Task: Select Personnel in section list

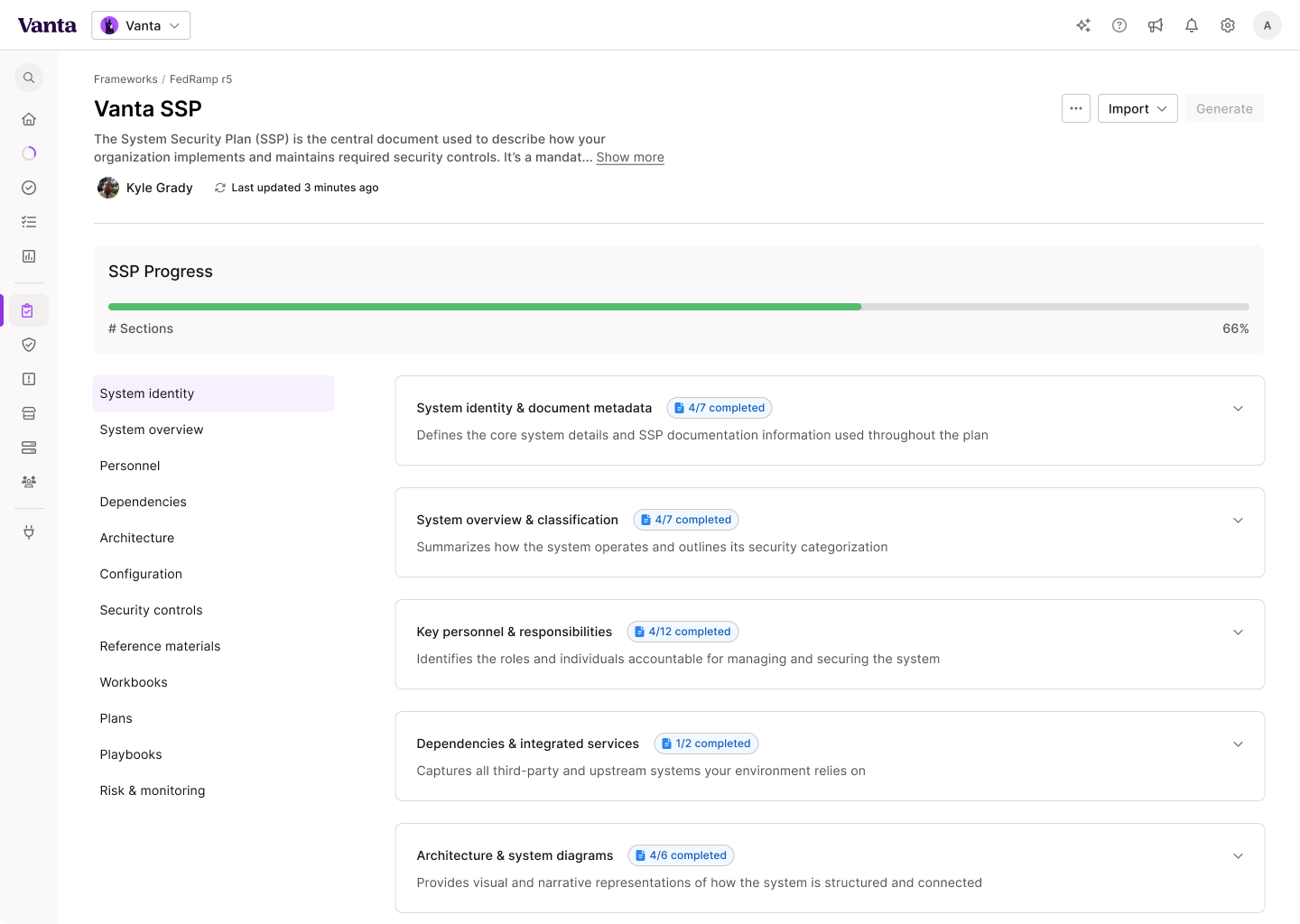Action: coord(213,466)
